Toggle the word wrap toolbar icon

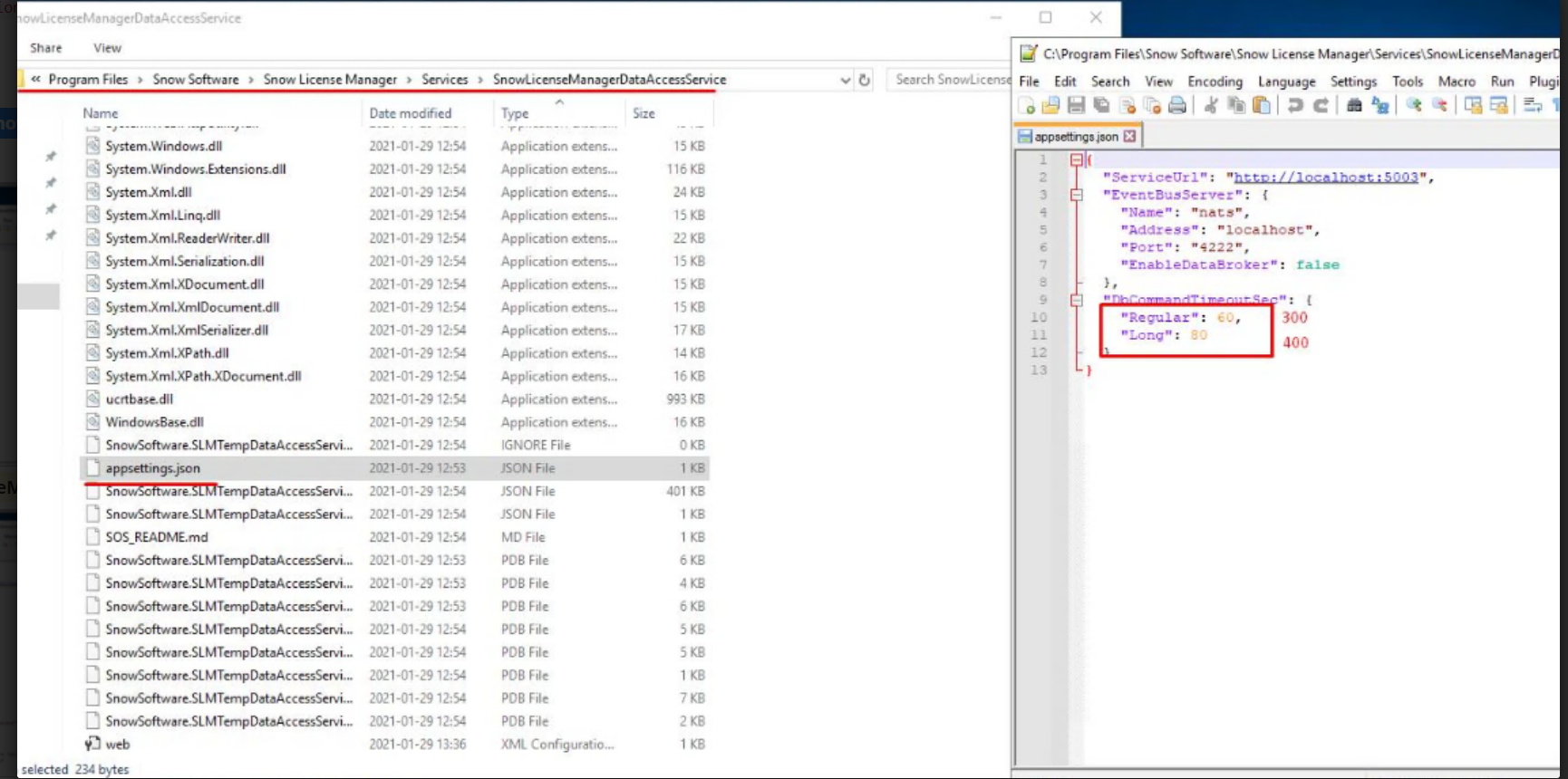[1533, 106]
